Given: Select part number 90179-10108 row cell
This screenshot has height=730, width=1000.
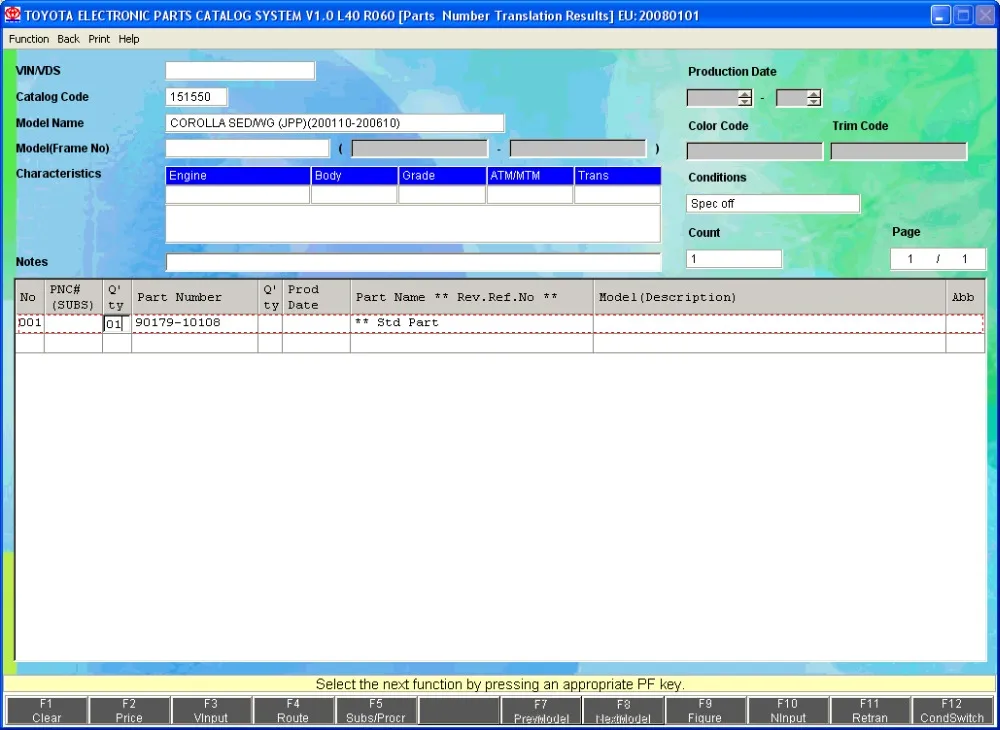Looking at the screenshot, I should pos(194,323).
